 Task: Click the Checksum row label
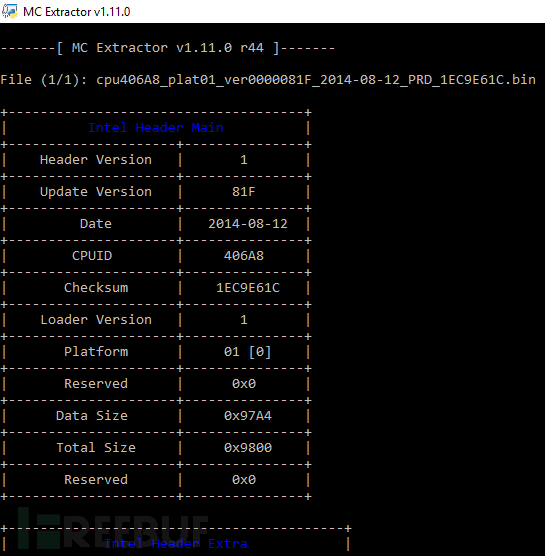click(x=96, y=288)
